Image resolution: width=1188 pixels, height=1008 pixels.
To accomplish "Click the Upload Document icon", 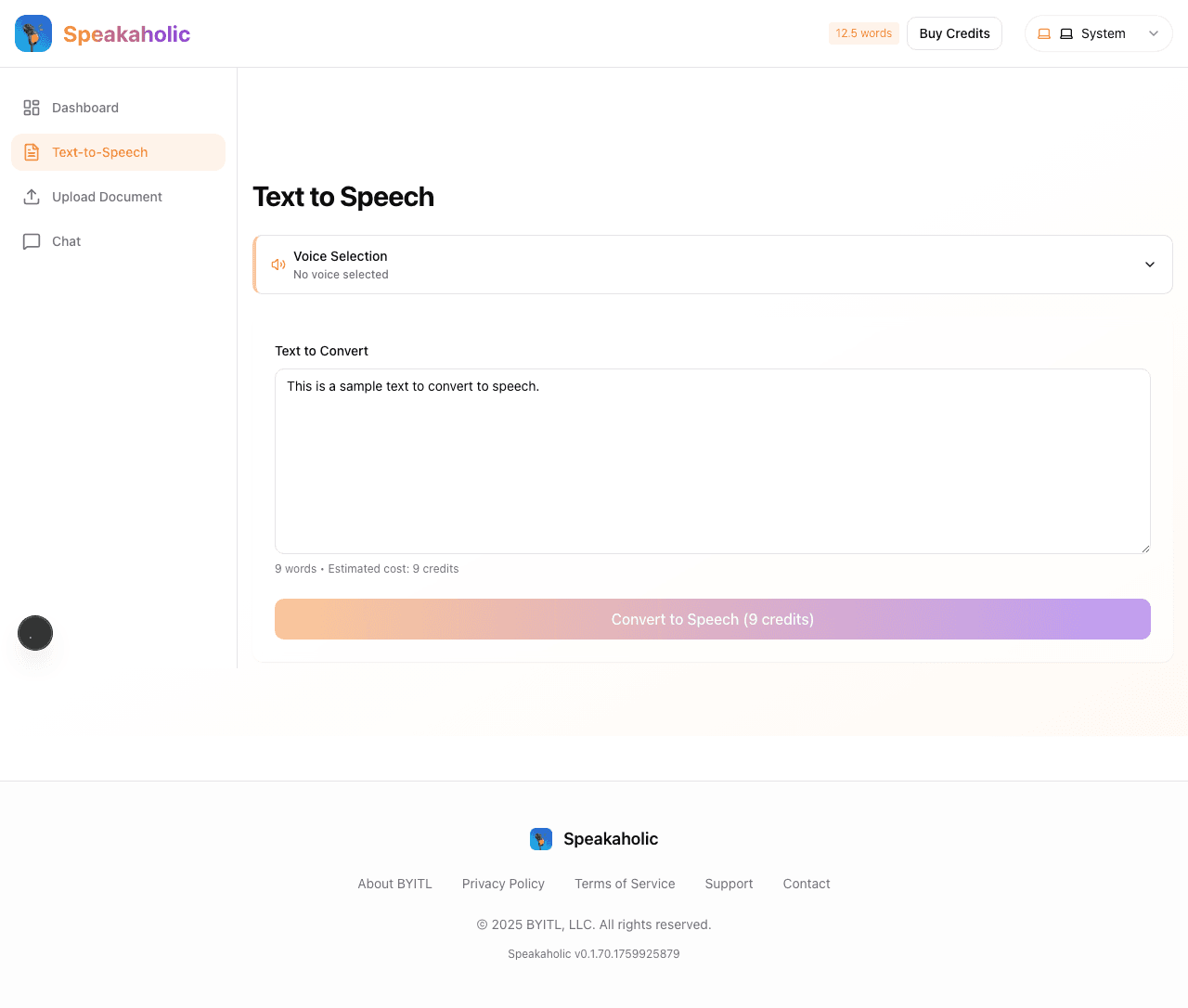I will [31, 196].
